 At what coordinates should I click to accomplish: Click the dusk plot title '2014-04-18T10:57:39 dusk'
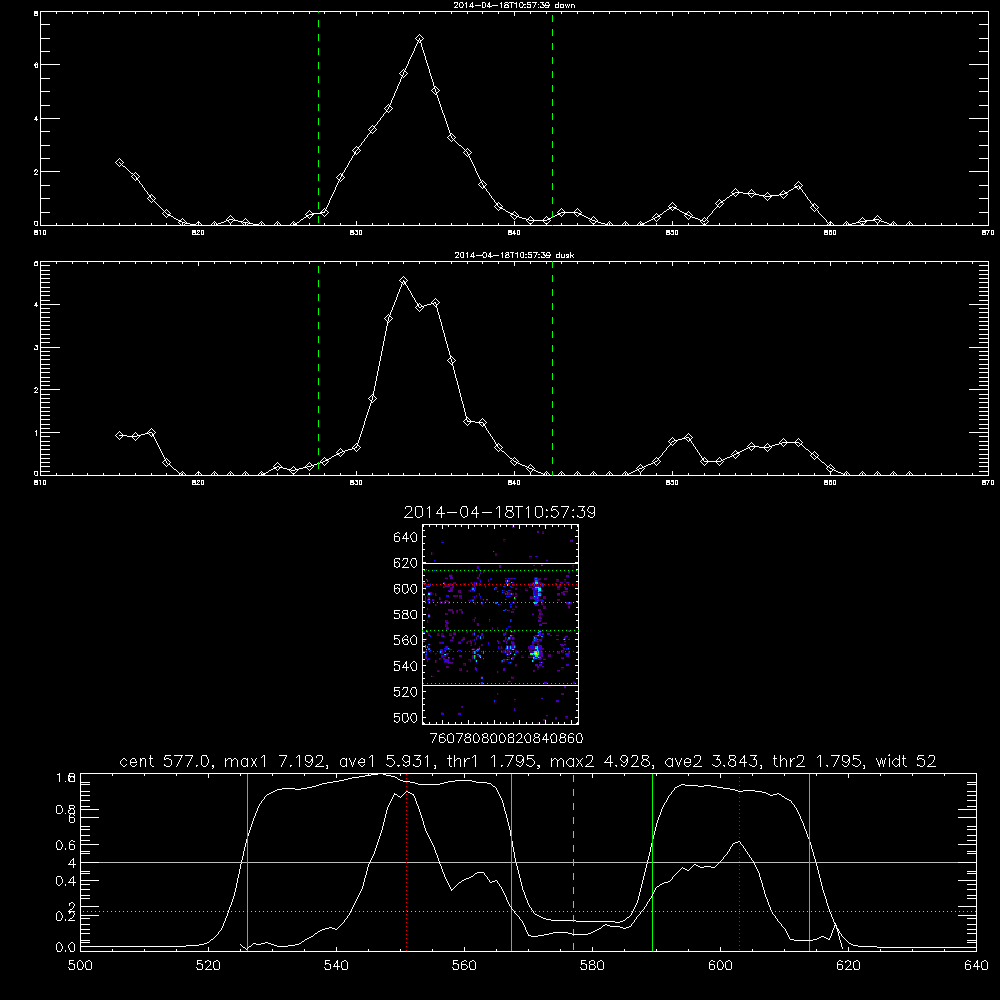514,255
